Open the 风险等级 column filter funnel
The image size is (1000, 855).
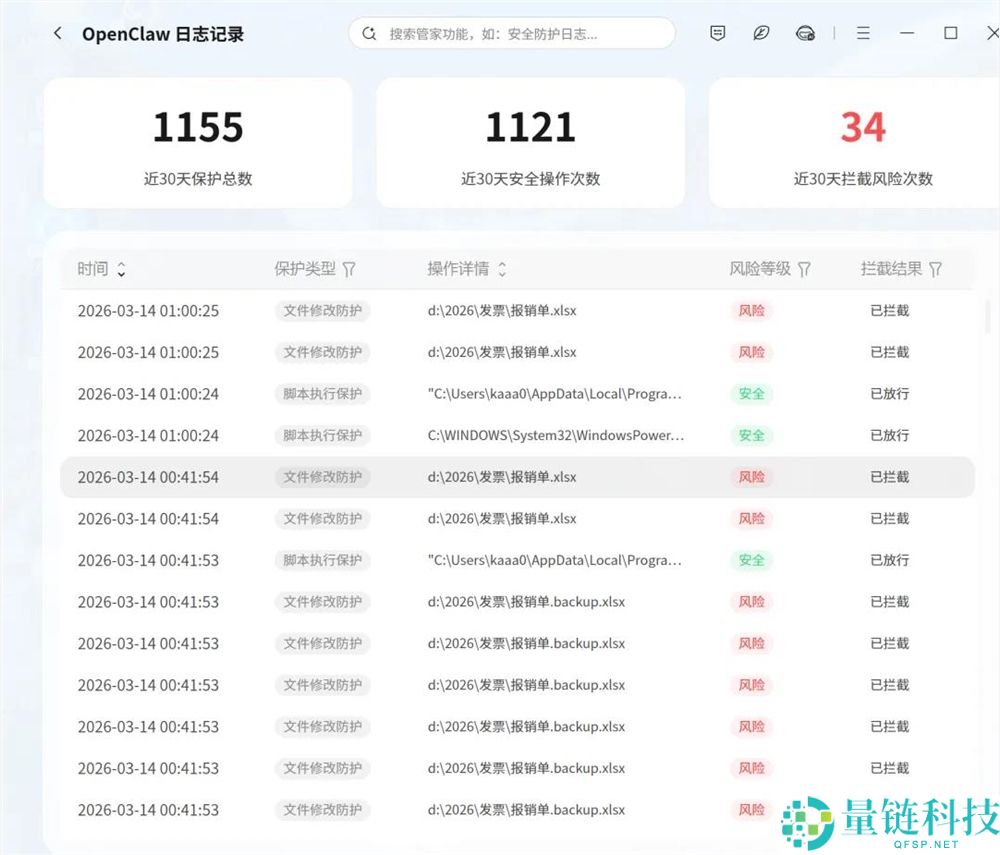point(805,269)
